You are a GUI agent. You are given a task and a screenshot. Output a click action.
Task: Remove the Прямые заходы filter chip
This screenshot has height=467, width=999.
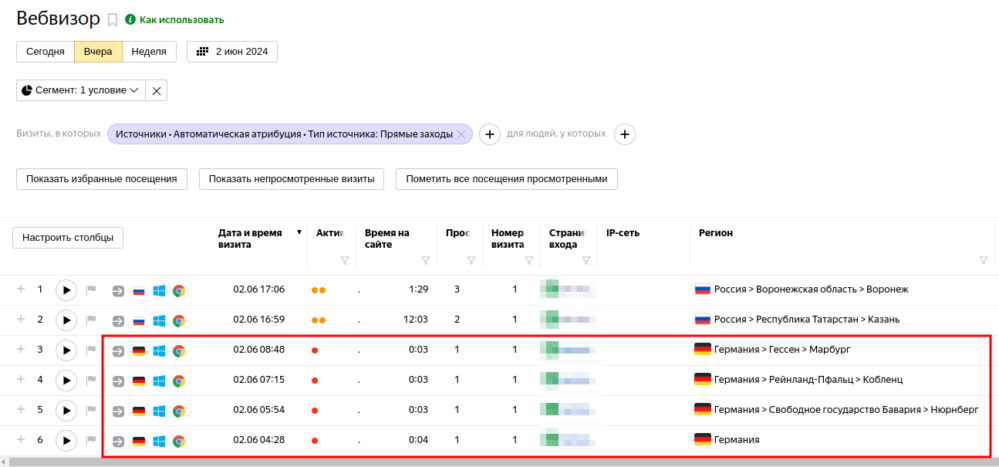(x=461, y=134)
